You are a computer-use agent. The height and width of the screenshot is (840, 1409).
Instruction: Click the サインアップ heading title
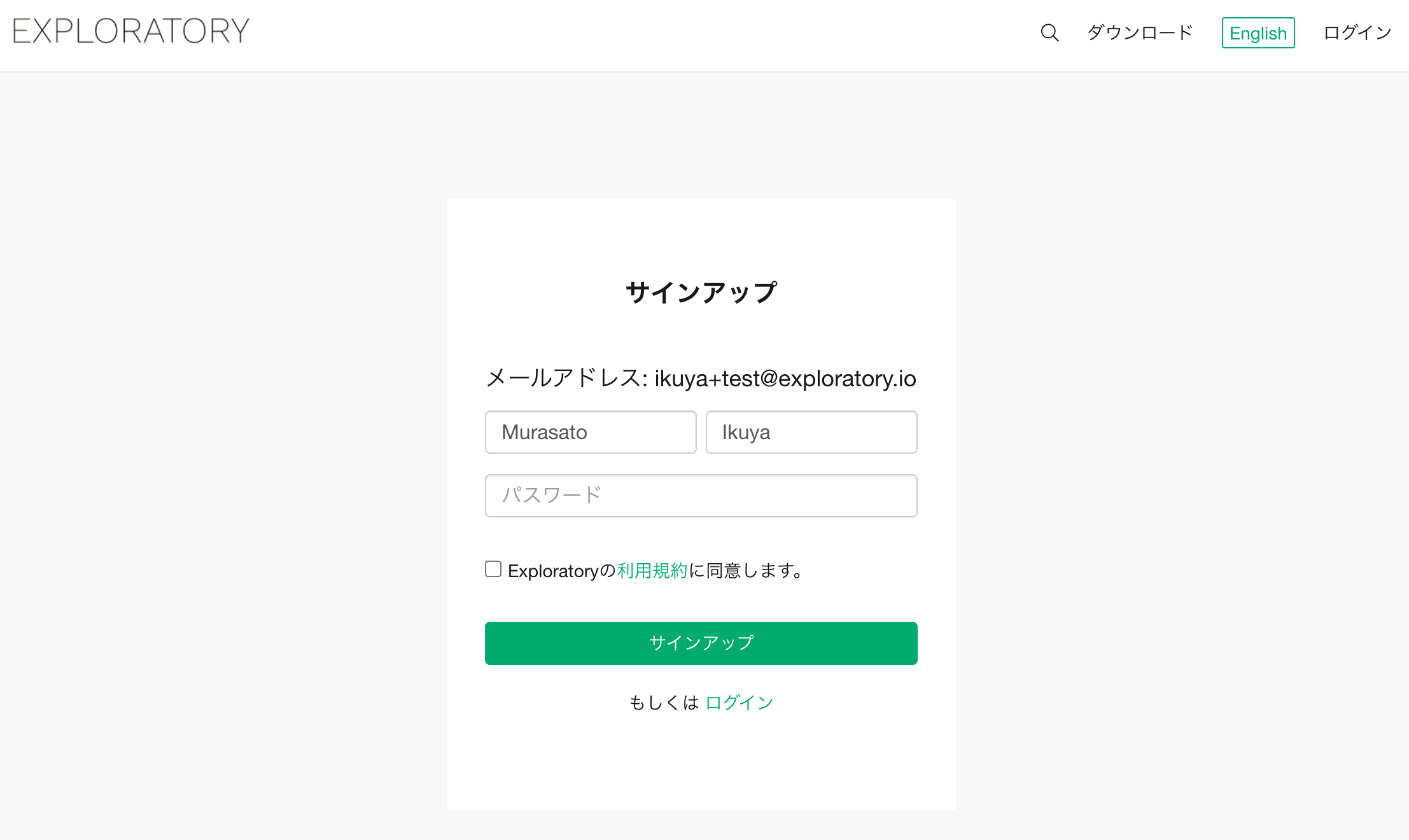701,293
